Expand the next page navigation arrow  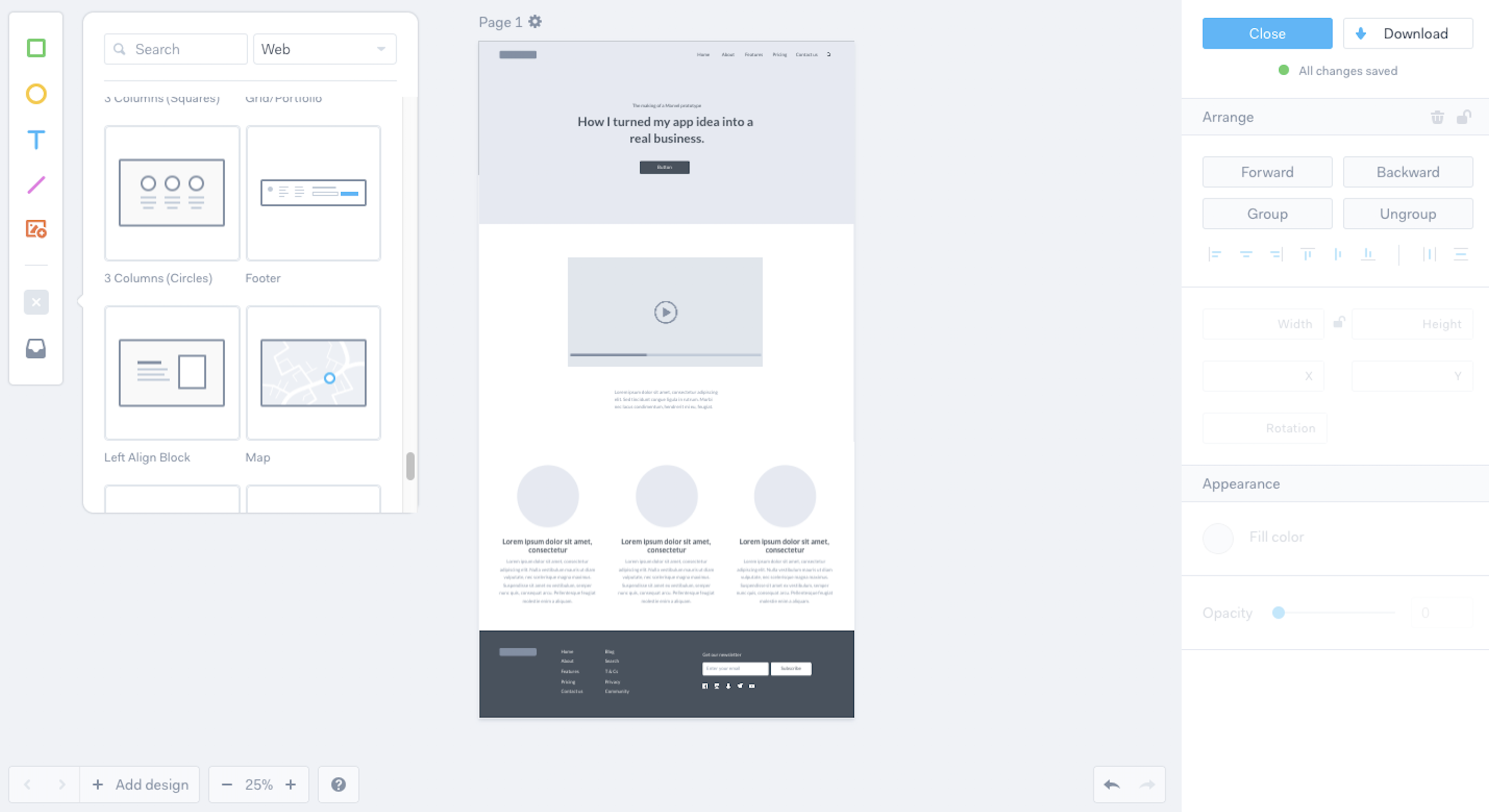[61, 784]
